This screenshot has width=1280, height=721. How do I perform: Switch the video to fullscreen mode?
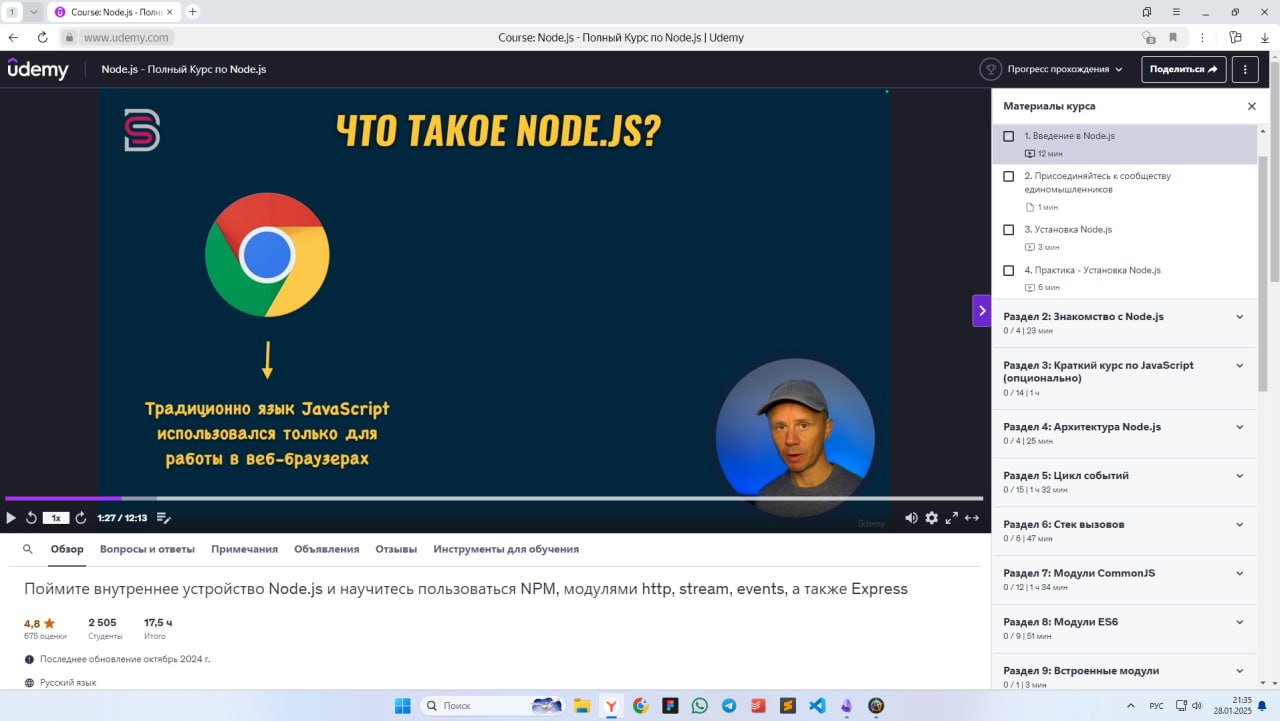click(952, 518)
